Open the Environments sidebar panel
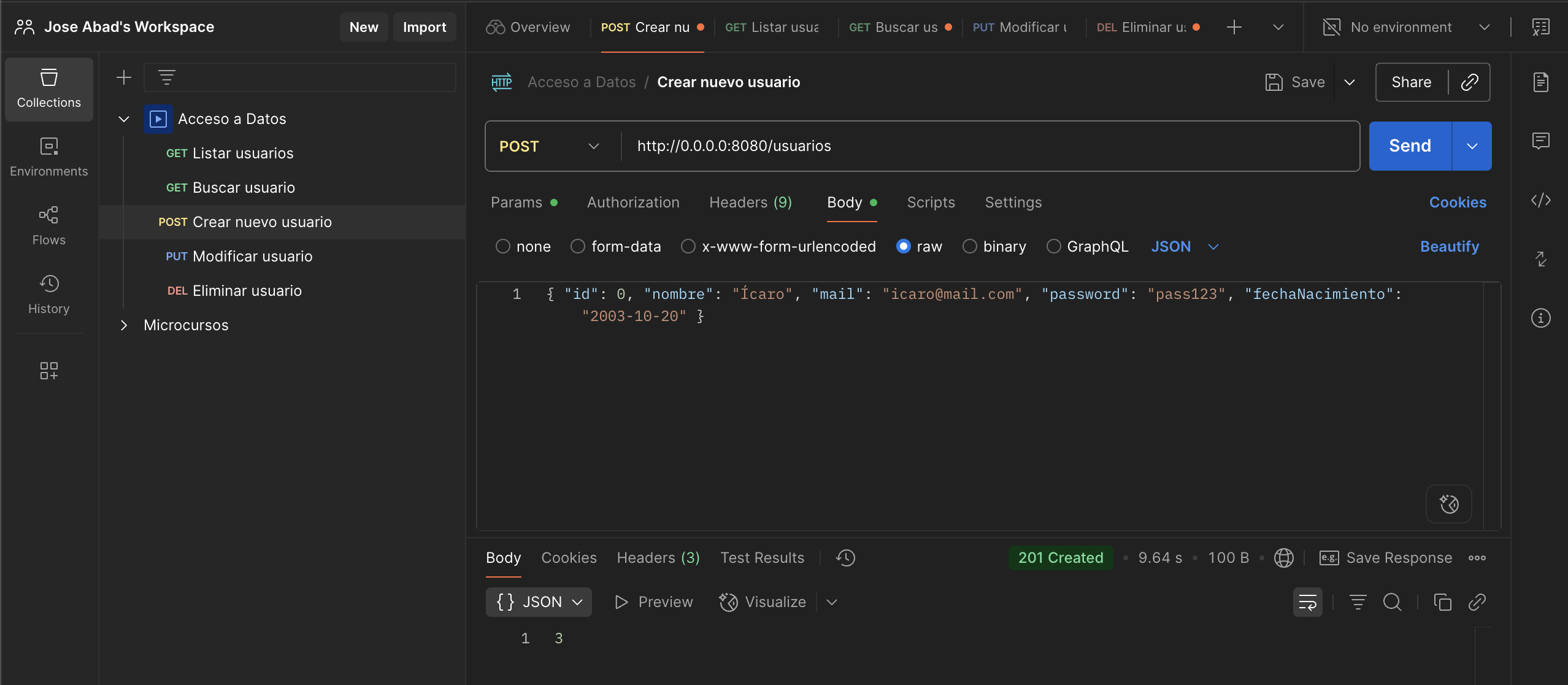The height and width of the screenshot is (685, 1568). pos(48,158)
